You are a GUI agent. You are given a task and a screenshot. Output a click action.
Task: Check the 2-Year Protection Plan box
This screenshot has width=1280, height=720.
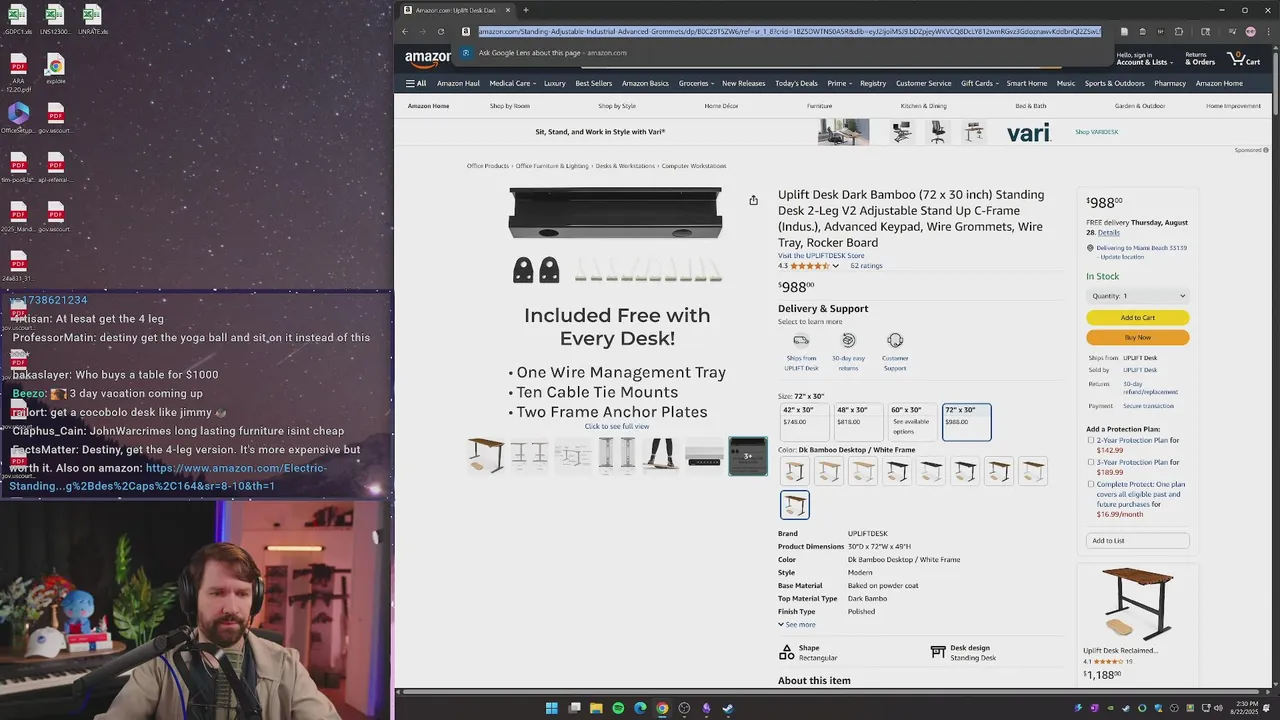coord(1091,440)
